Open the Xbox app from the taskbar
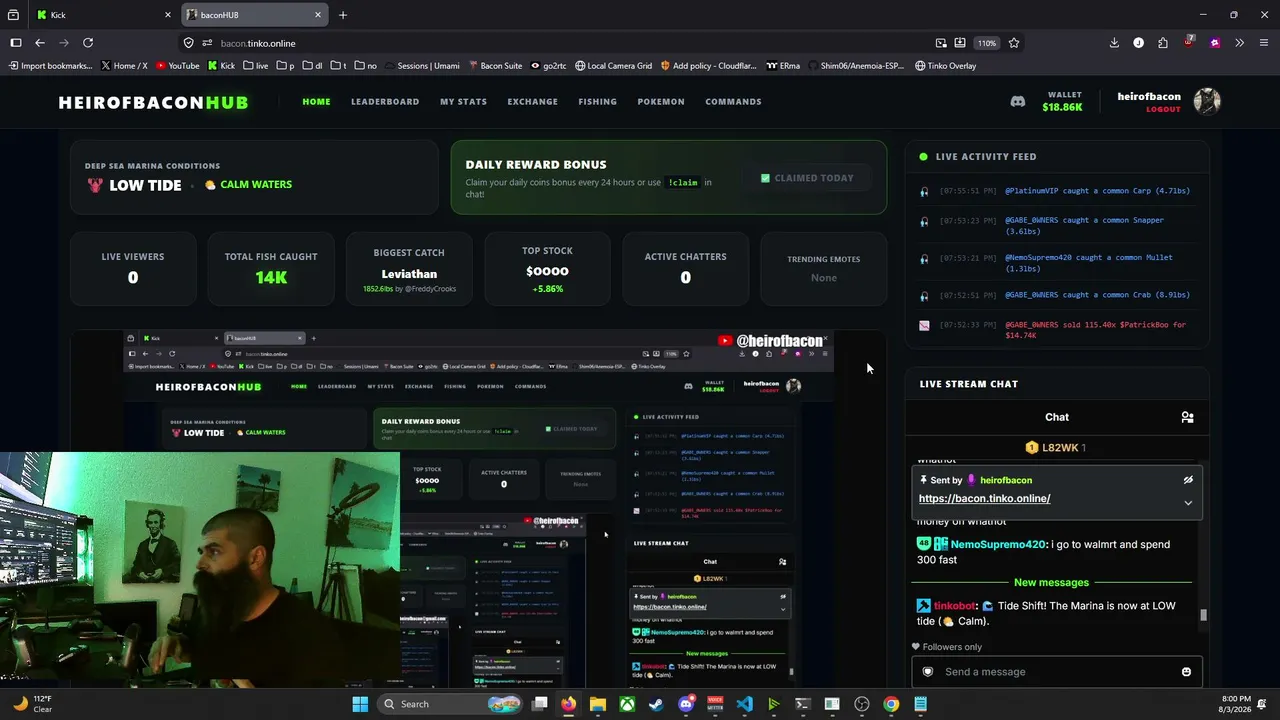1280x720 pixels. pyautogui.click(x=627, y=704)
